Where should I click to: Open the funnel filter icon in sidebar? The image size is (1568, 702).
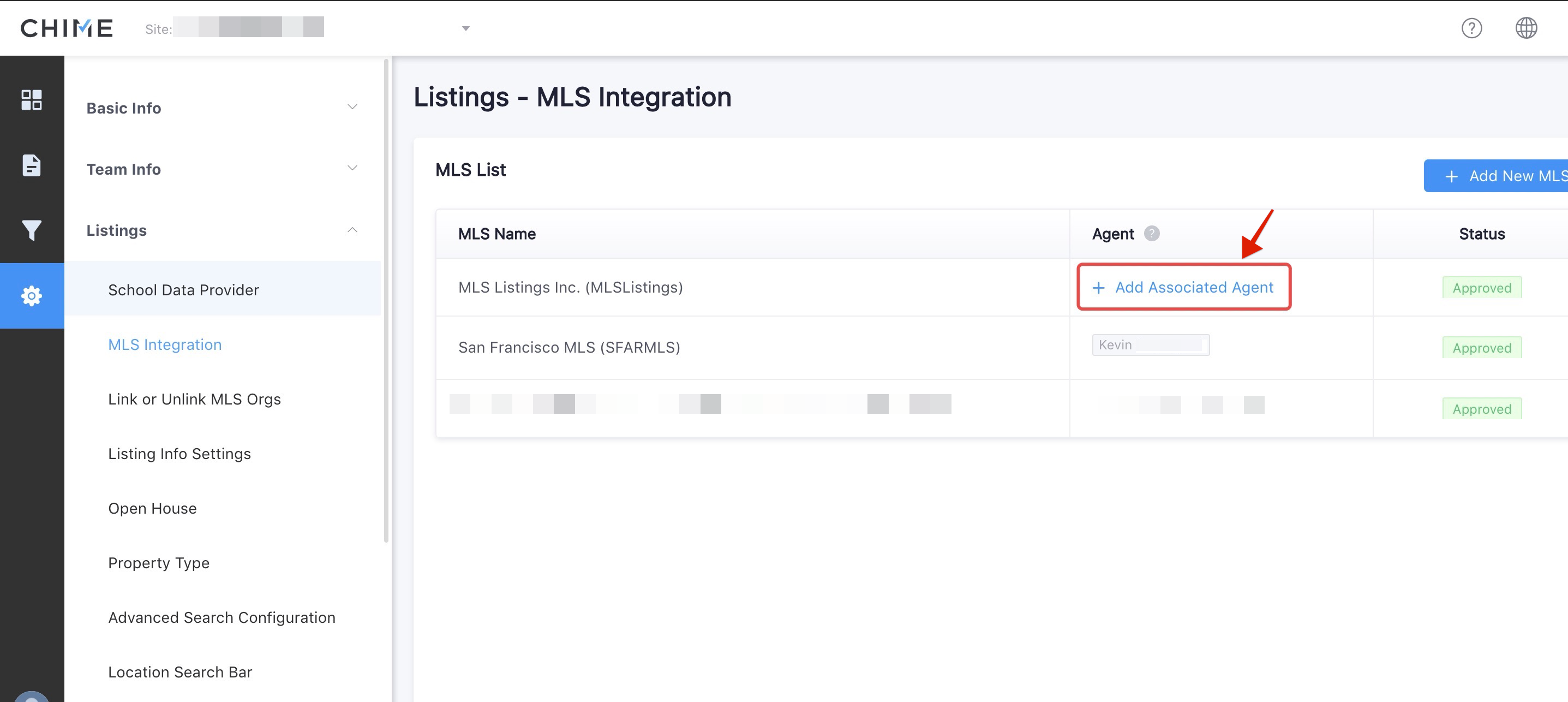click(x=32, y=230)
